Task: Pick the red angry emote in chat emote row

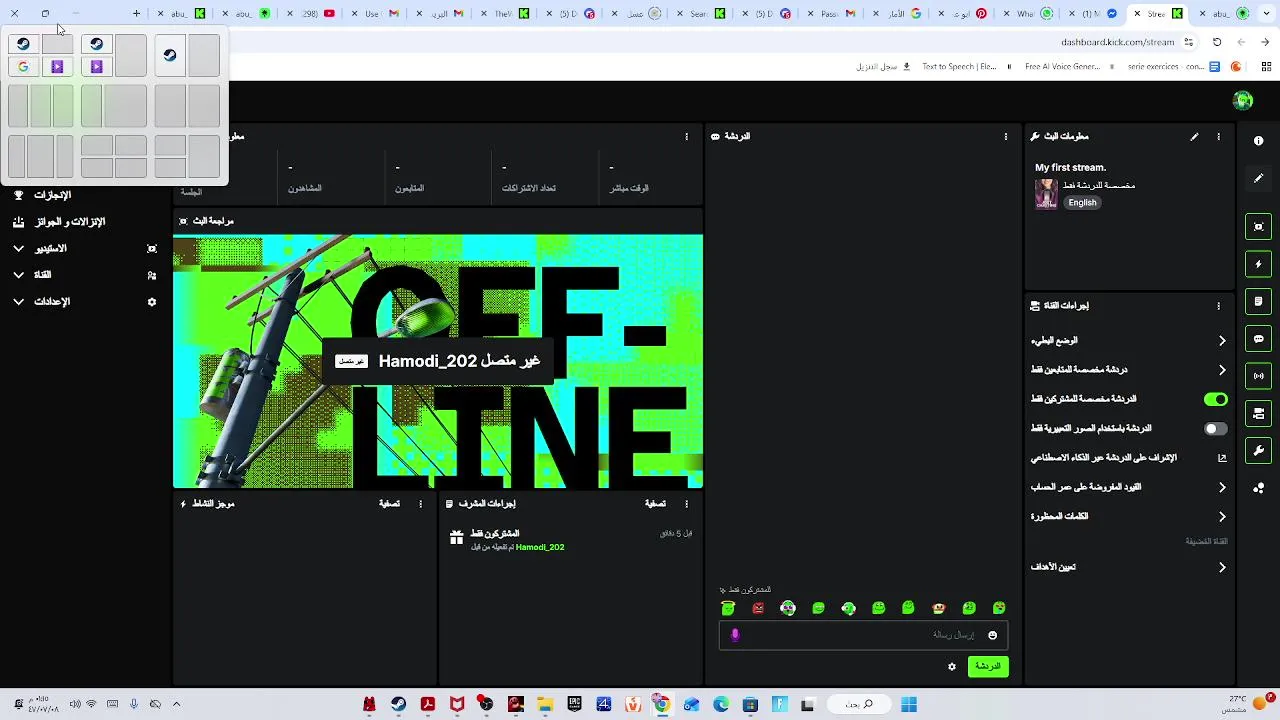Action: (758, 608)
